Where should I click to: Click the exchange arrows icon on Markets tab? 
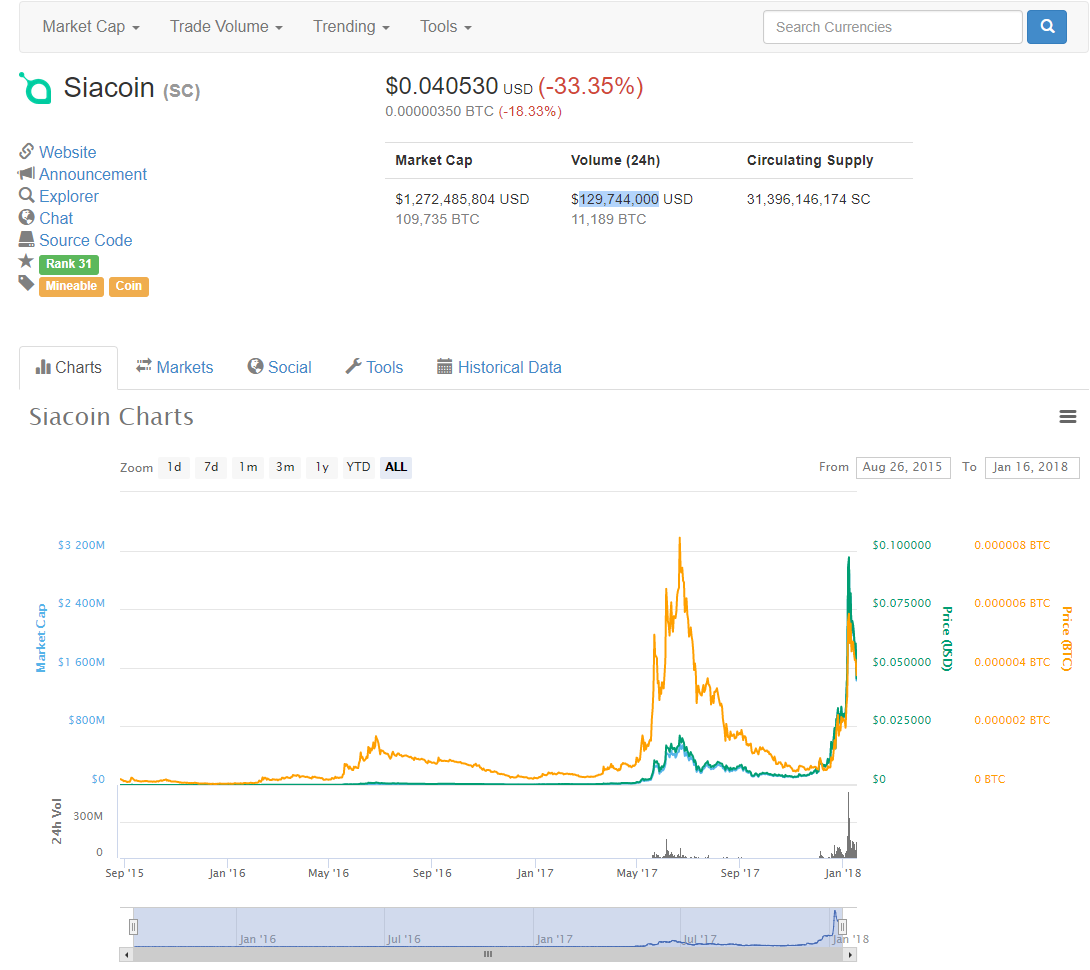pos(144,366)
